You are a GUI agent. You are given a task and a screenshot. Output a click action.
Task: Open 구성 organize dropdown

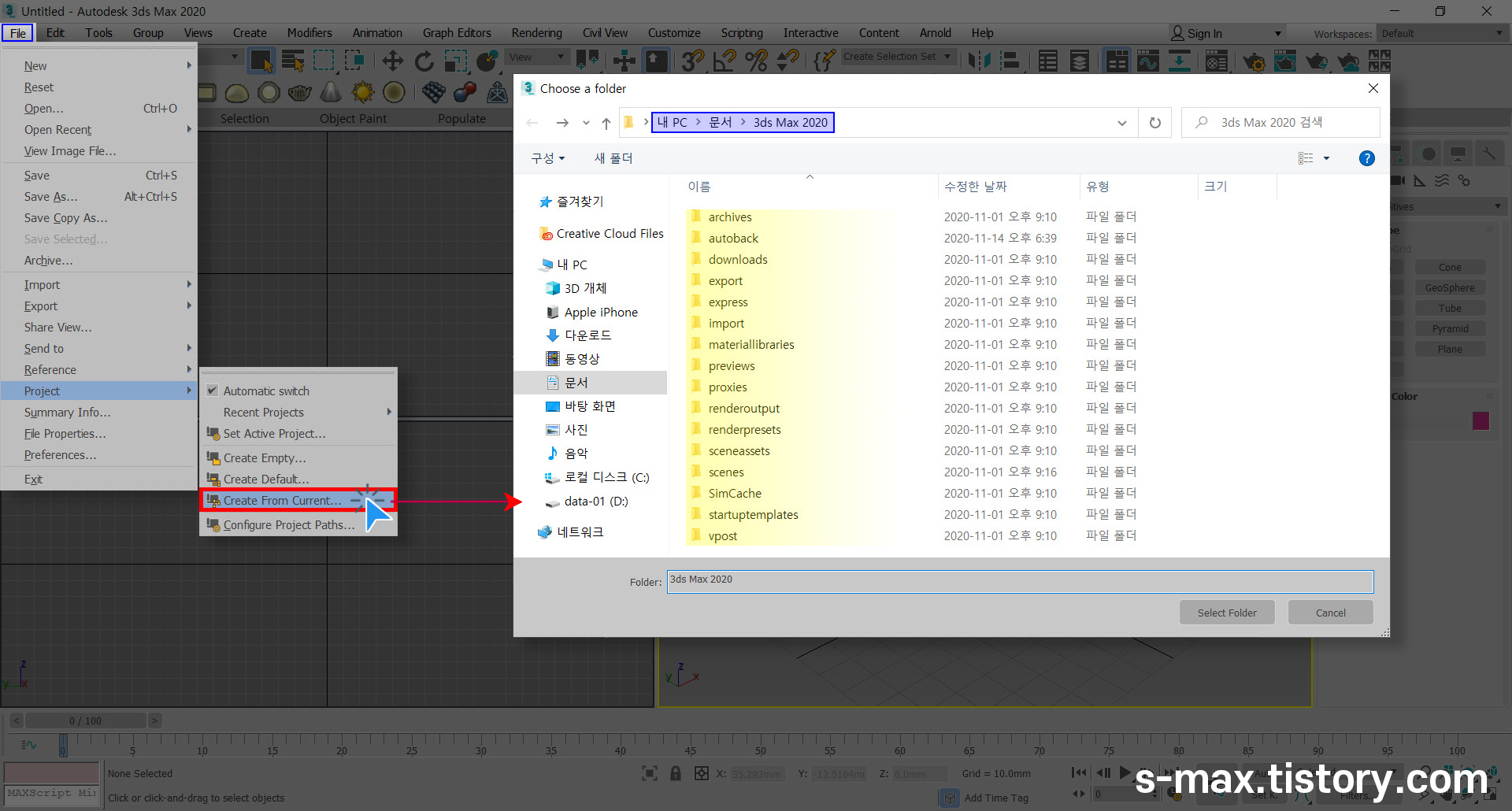pyautogui.click(x=548, y=158)
